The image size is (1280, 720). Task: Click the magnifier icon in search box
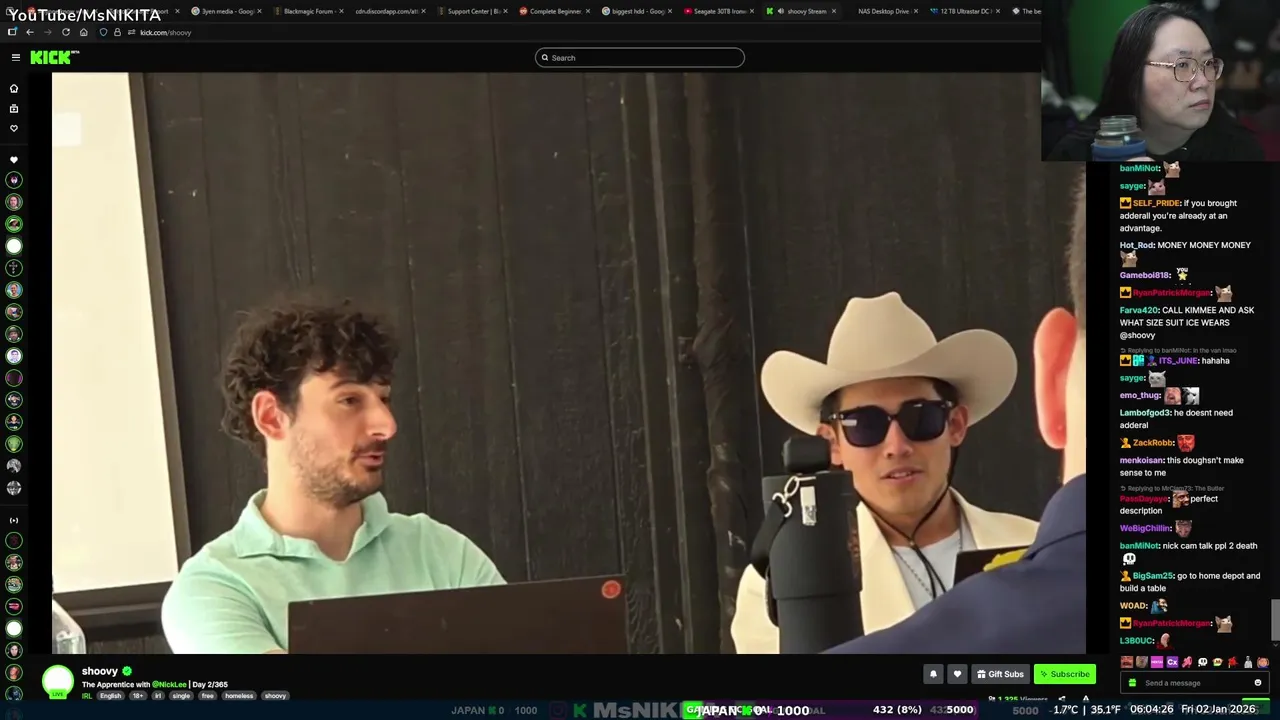tap(545, 58)
